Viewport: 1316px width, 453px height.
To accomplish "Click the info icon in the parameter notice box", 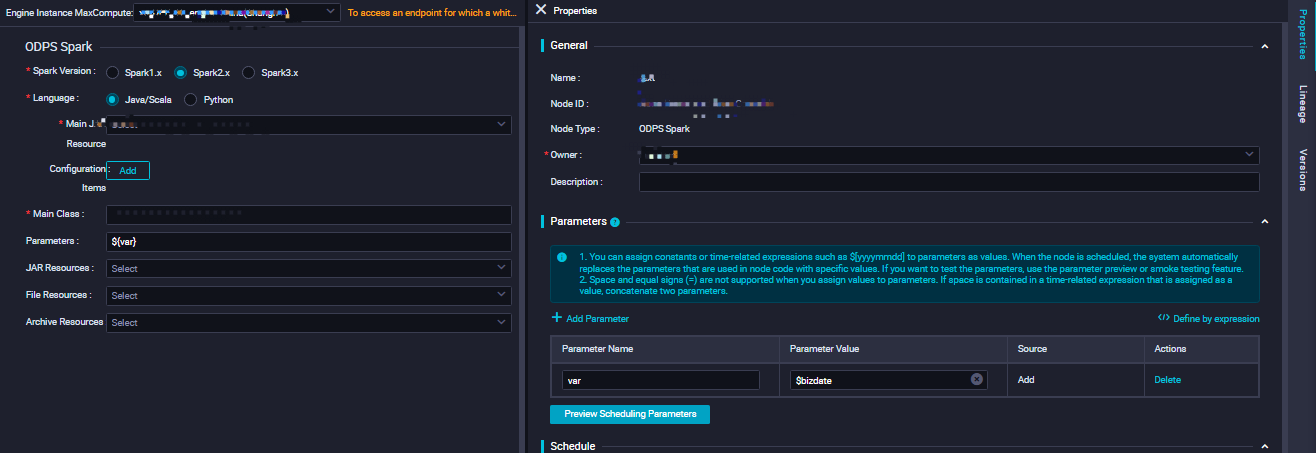I will pos(562,257).
